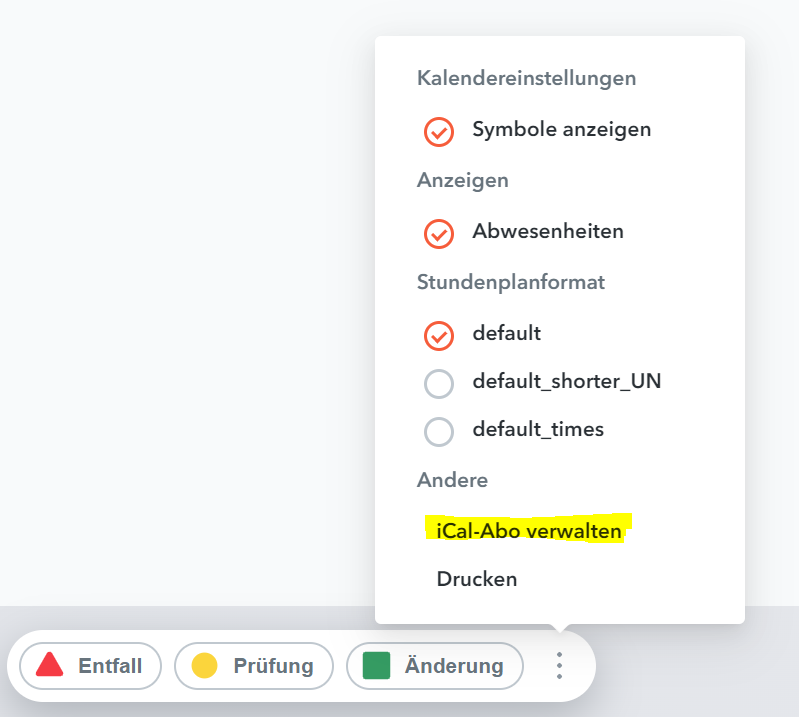Click the Stundenplanformat section heading
The height and width of the screenshot is (717, 799).
511,283
